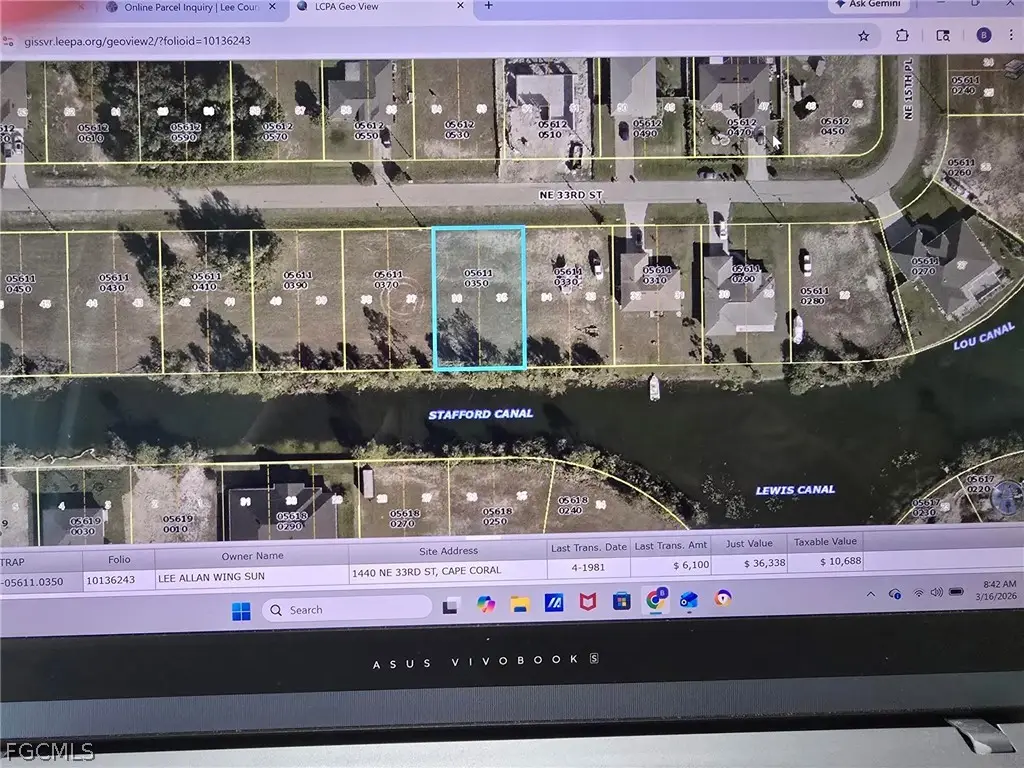Open McAfee from the taskbar
This screenshot has width=1024, height=768.
588,605
